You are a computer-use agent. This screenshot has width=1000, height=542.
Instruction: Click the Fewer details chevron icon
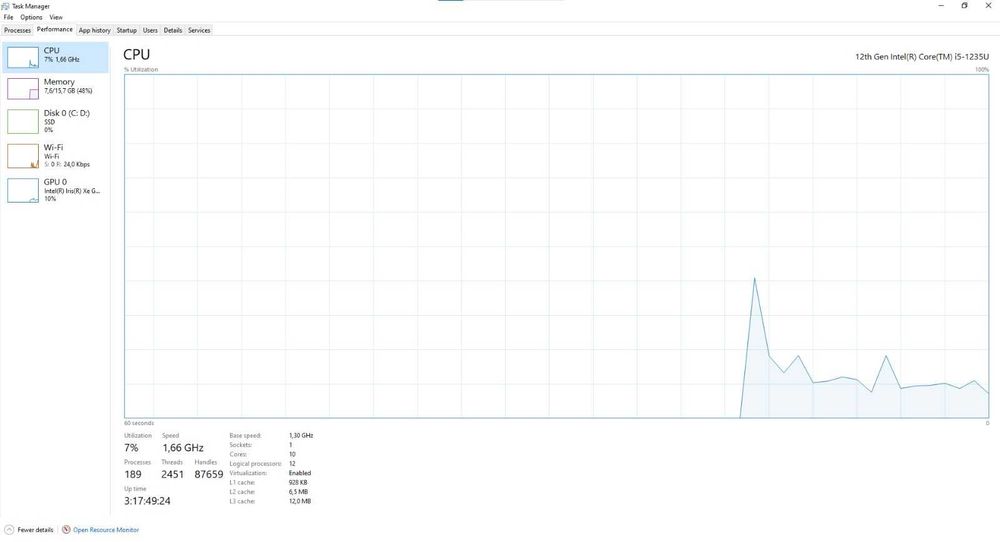click(x=9, y=530)
